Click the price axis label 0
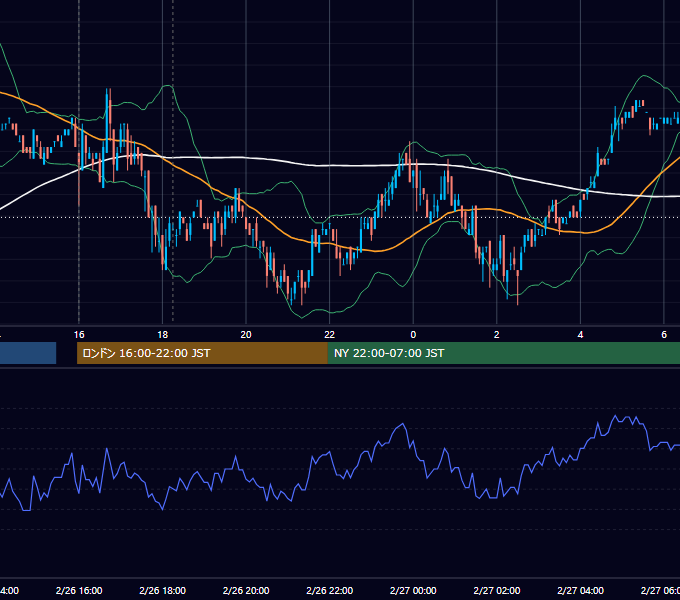The width and height of the screenshot is (680, 600). 413,335
